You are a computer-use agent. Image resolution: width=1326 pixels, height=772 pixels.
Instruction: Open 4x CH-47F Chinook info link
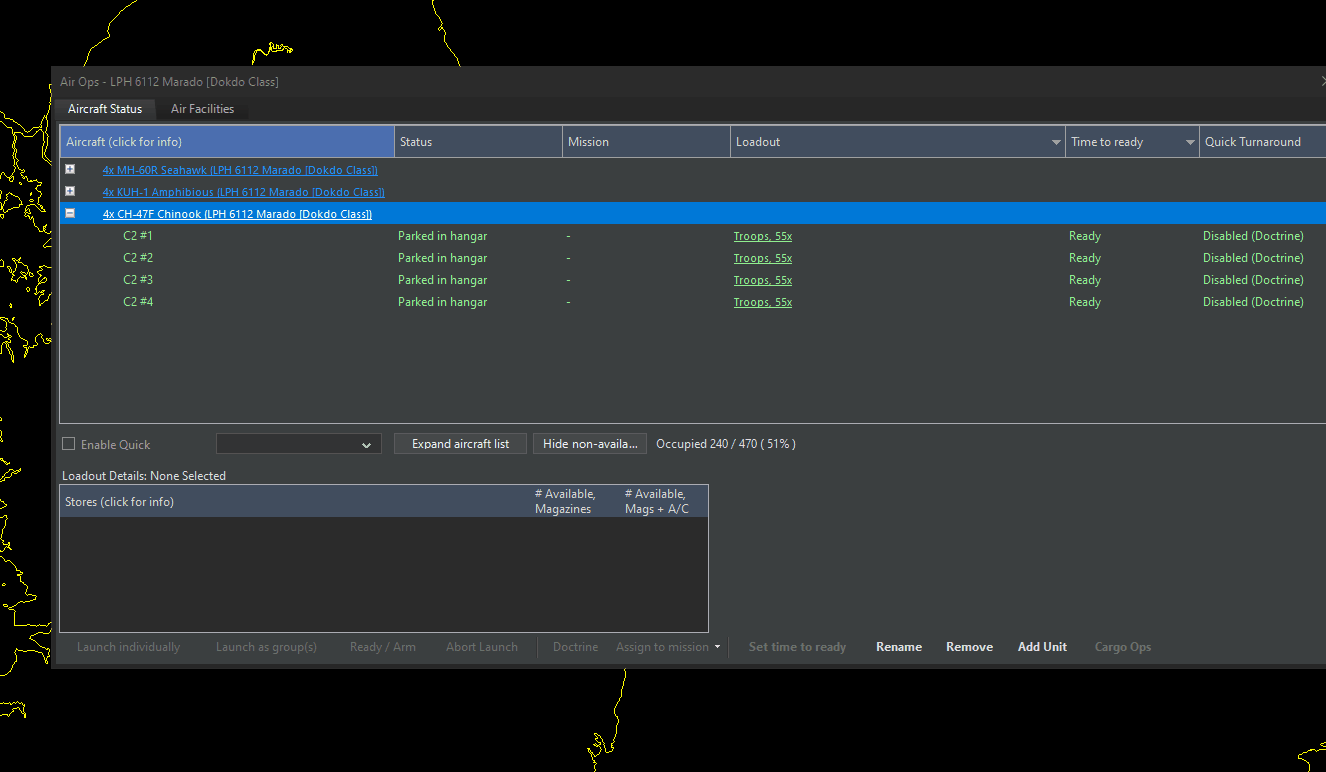pos(237,214)
